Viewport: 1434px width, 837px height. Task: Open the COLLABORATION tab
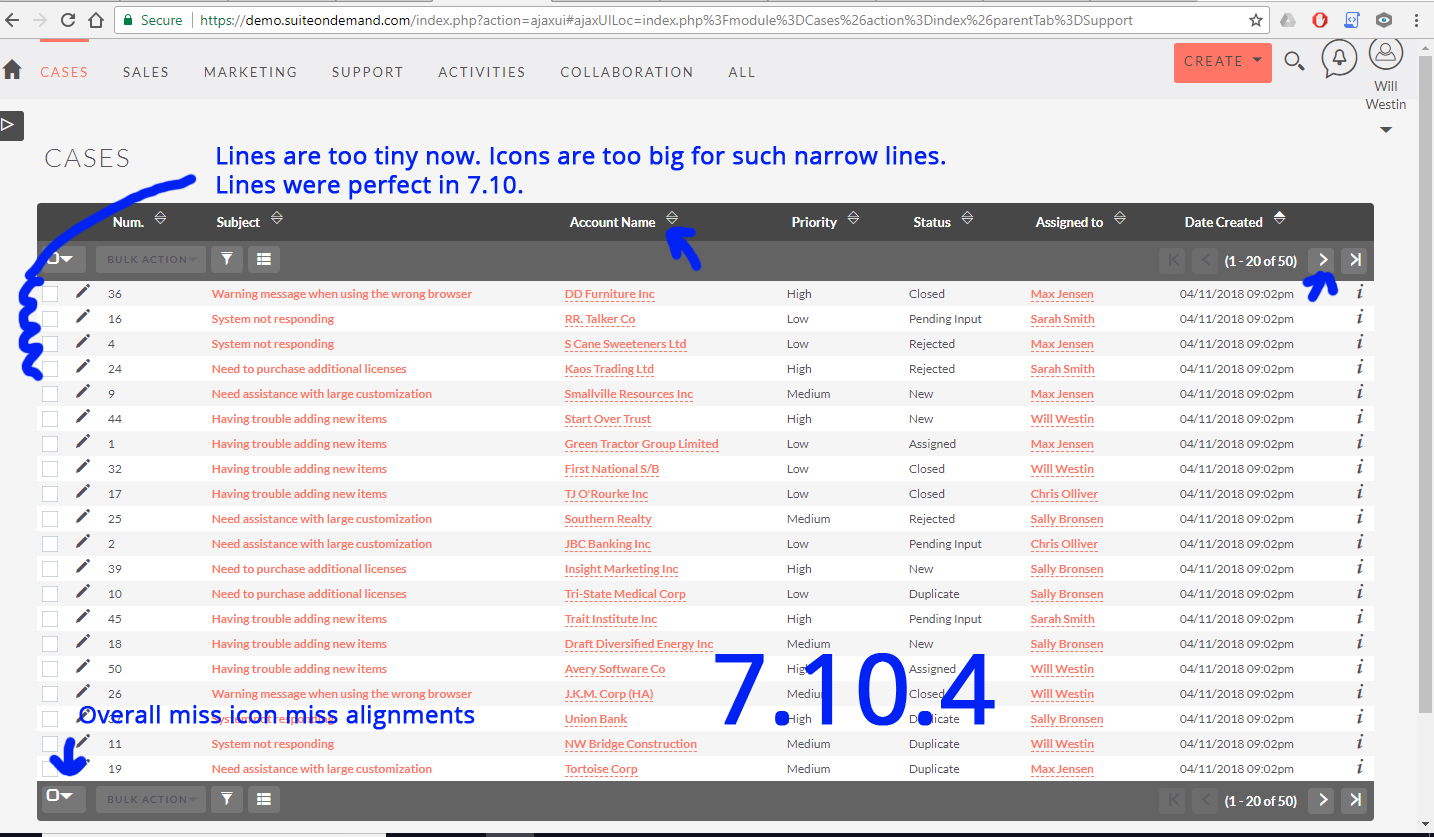point(627,71)
